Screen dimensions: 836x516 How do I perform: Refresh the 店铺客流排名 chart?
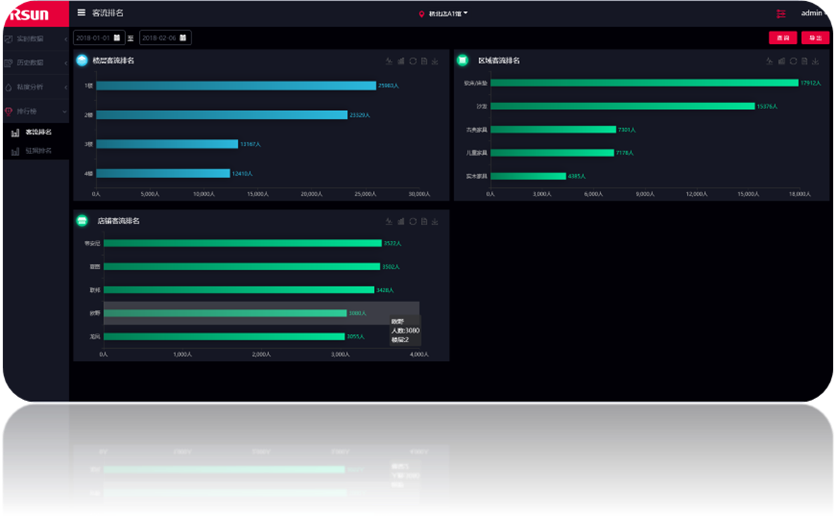412,220
